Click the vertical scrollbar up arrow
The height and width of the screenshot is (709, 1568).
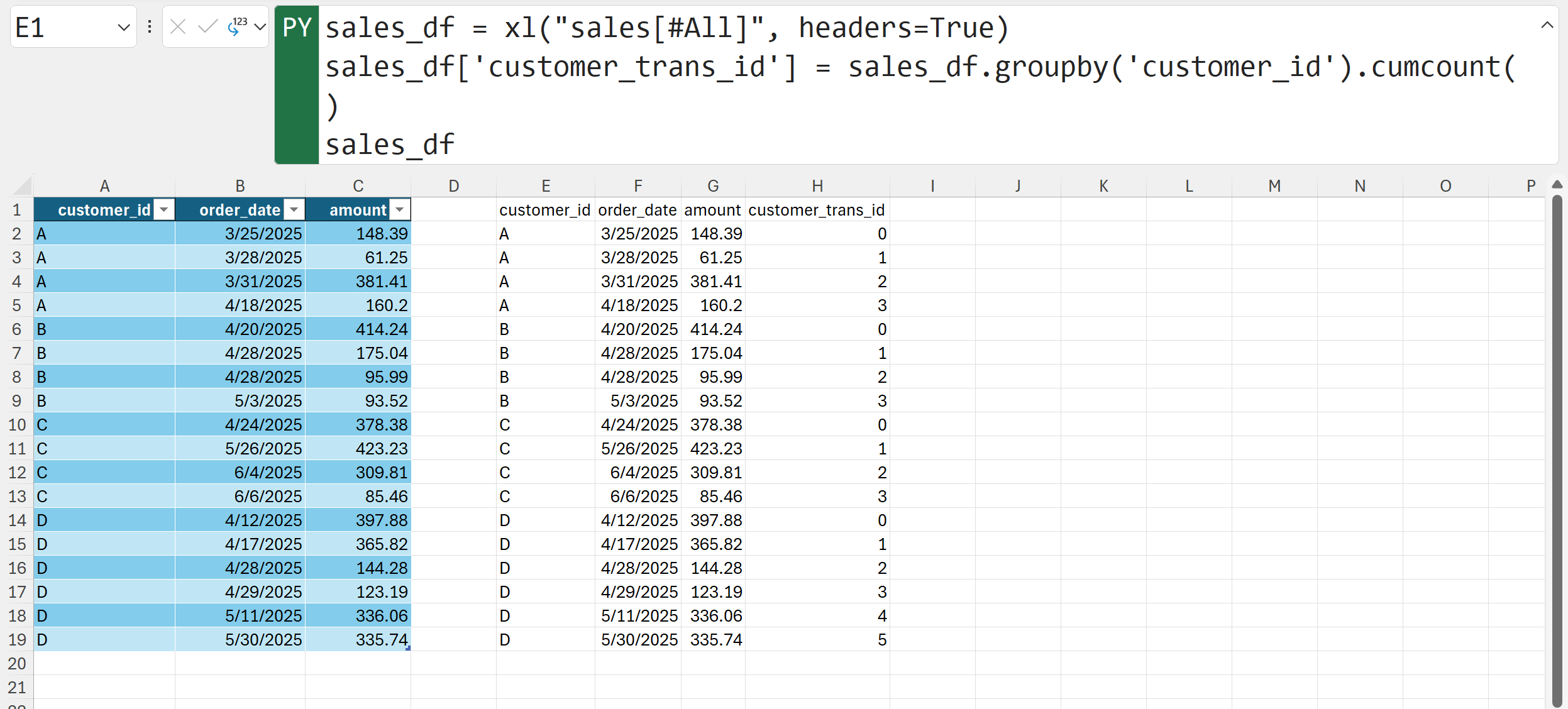[x=1557, y=184]
